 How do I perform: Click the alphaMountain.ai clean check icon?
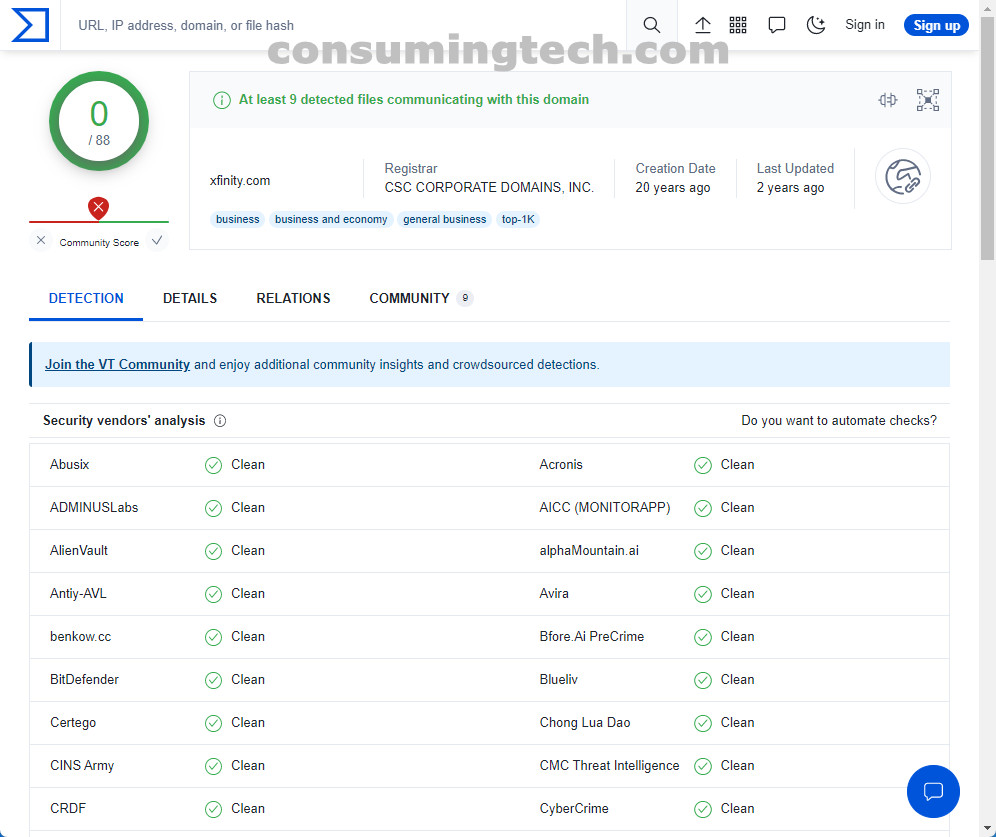point(703,551)
